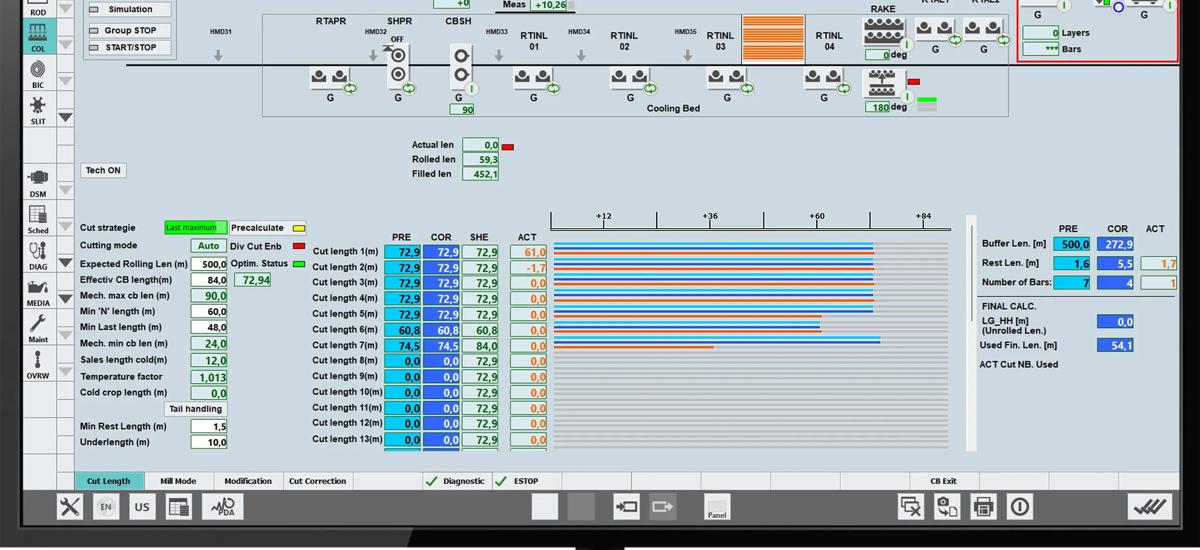The height and width of the screenshot is (550, 1200).
Task: Switch to the Modification tab
Action: coord(248,481)
